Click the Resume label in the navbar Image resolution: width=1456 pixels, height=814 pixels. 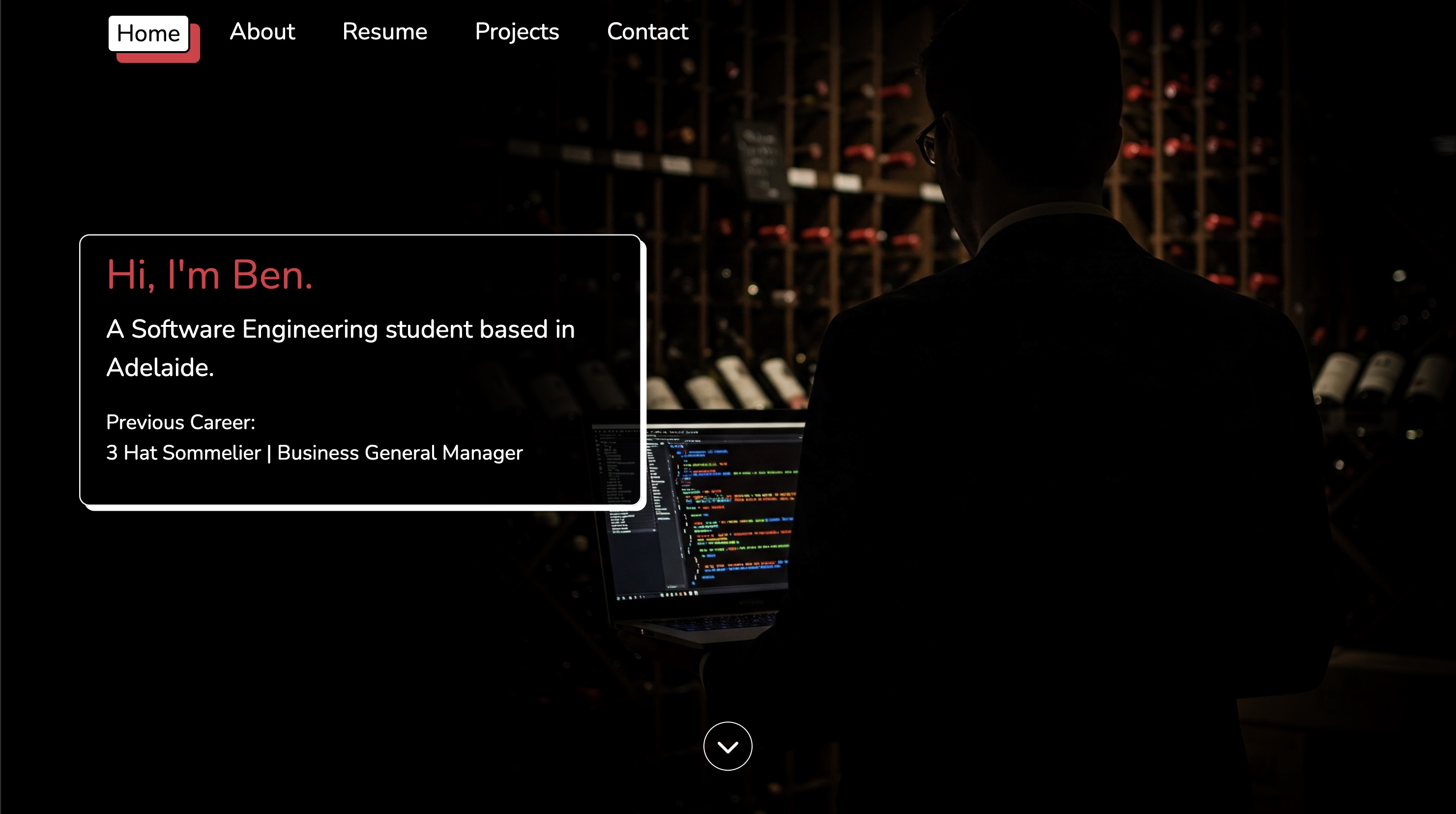point(385,32)
